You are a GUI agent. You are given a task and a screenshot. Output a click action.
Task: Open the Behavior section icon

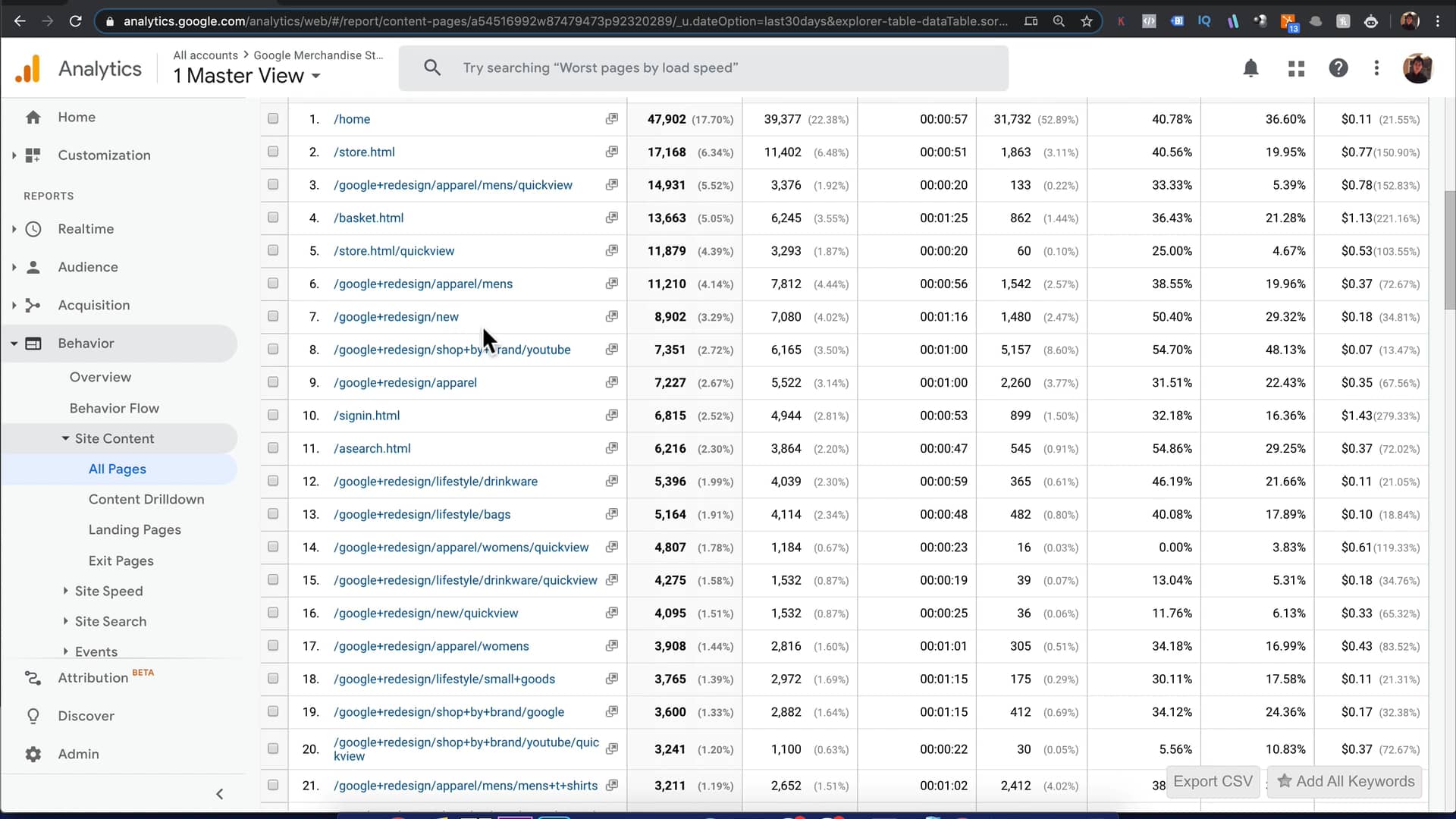33,343
